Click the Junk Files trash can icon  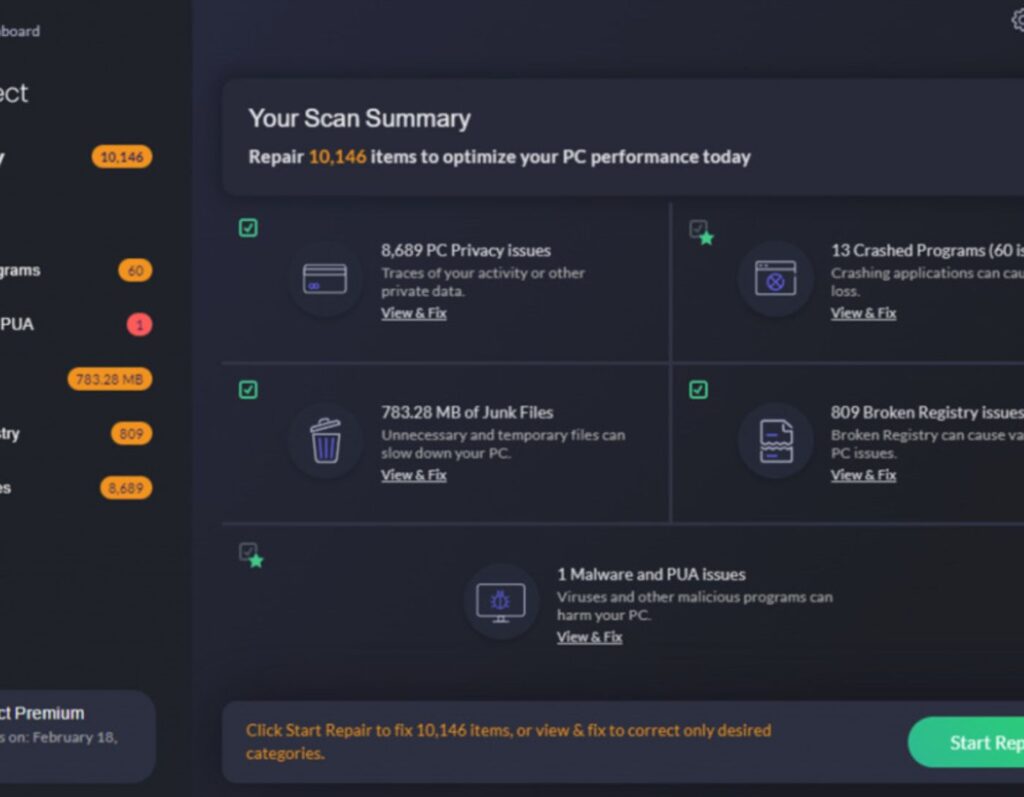point(325,441)
